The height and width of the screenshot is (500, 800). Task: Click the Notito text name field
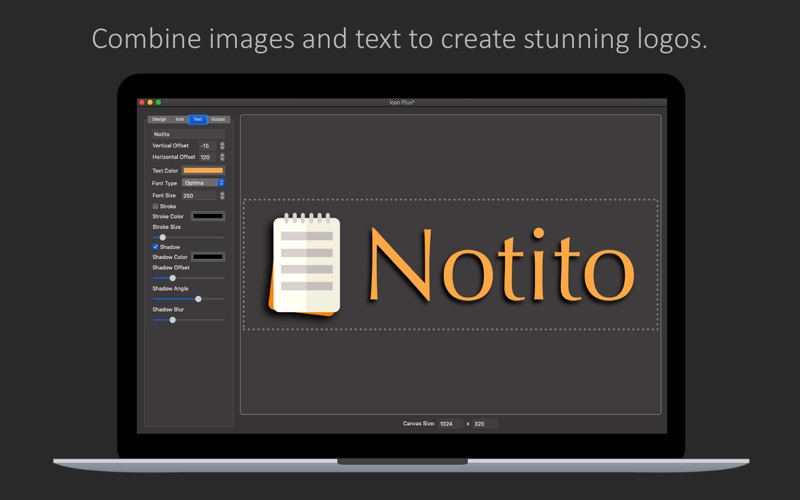(188, 133)
